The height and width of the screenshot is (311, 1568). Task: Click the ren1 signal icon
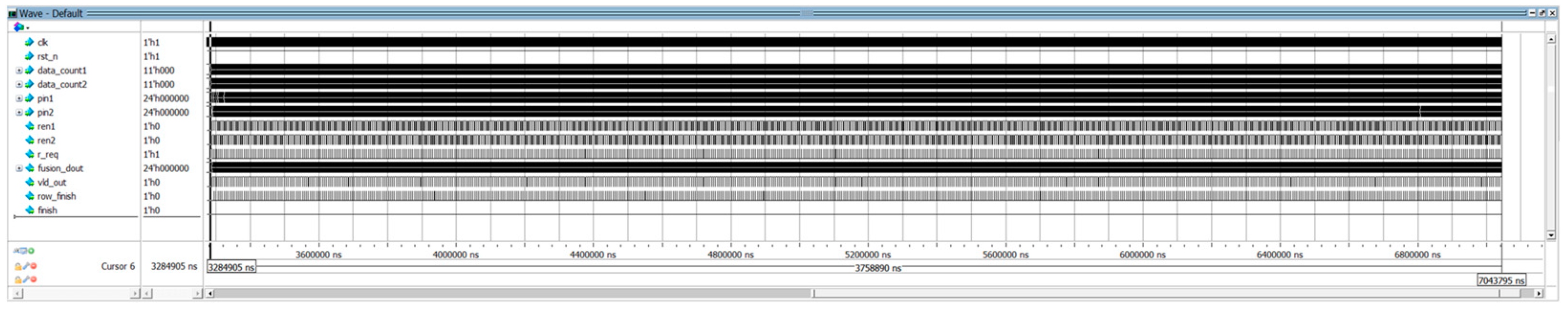click(x=29, y=126)
